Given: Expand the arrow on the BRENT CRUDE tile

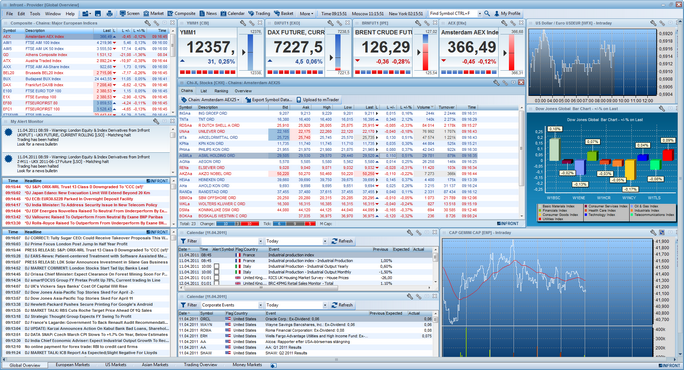Looking at the screenshot, I should [419, 52].
